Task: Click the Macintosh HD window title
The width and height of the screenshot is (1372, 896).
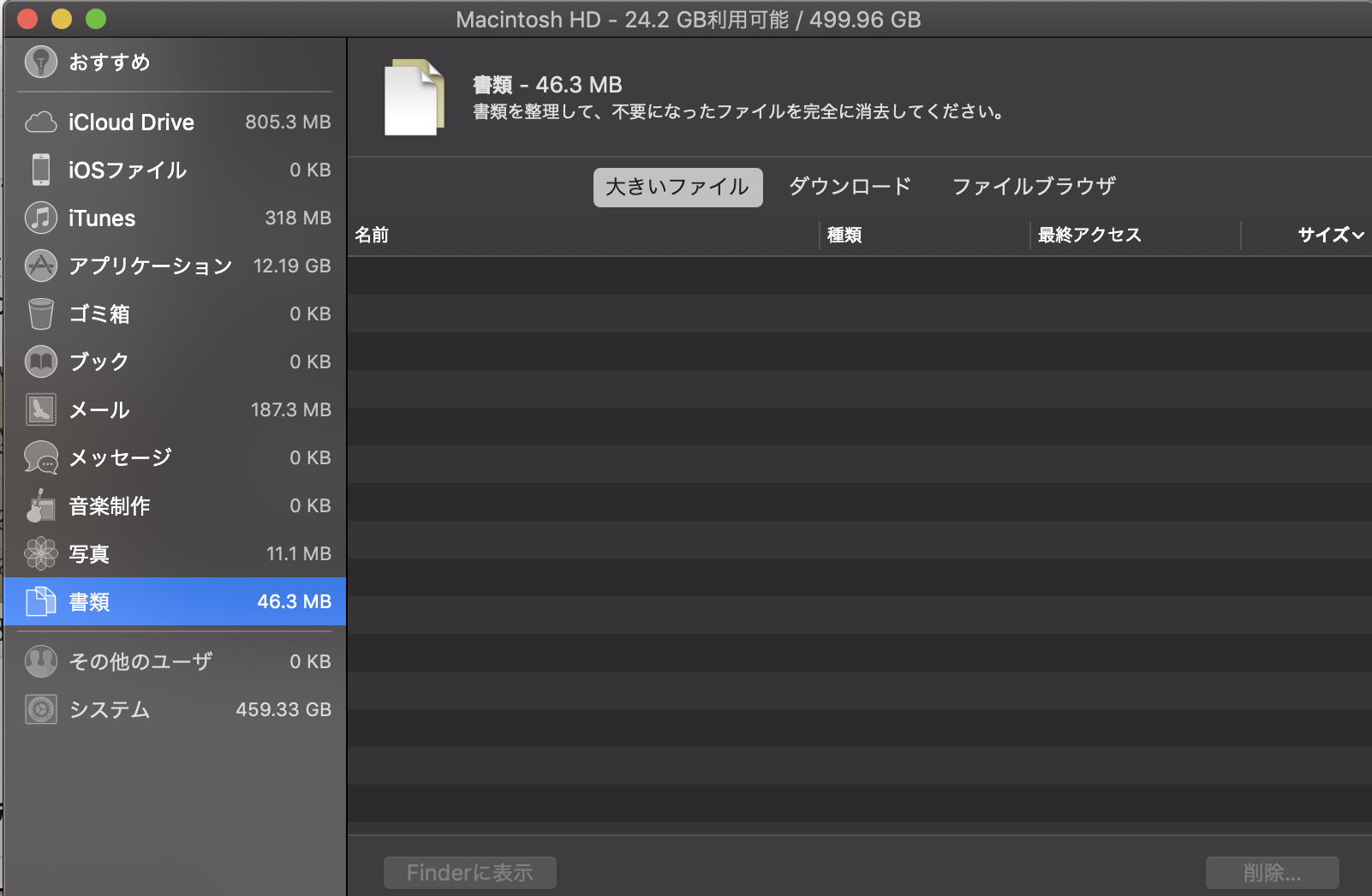Action: pyautogui.click(x=689, y=19)
